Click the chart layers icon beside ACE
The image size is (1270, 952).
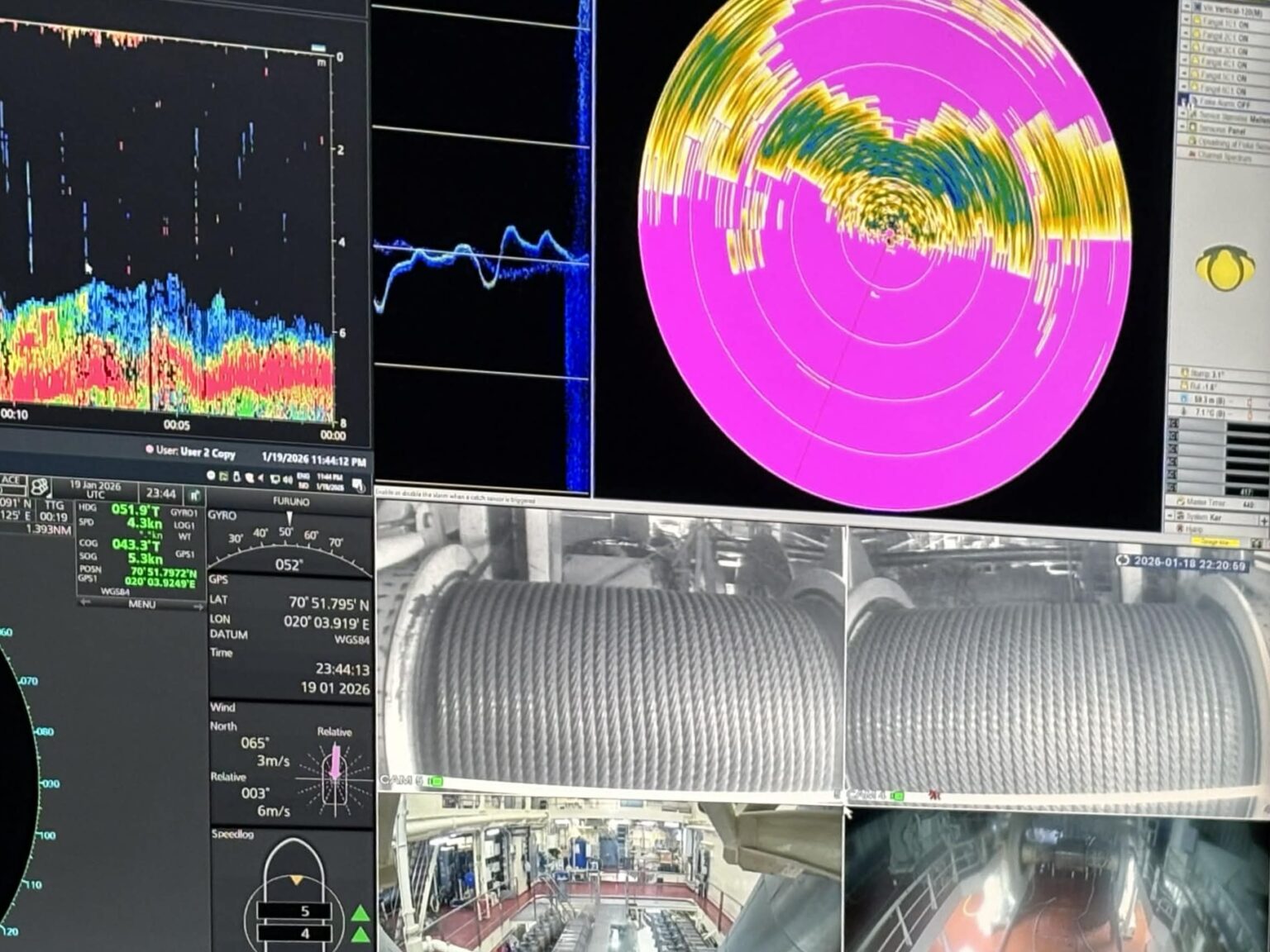pos(39,487)
